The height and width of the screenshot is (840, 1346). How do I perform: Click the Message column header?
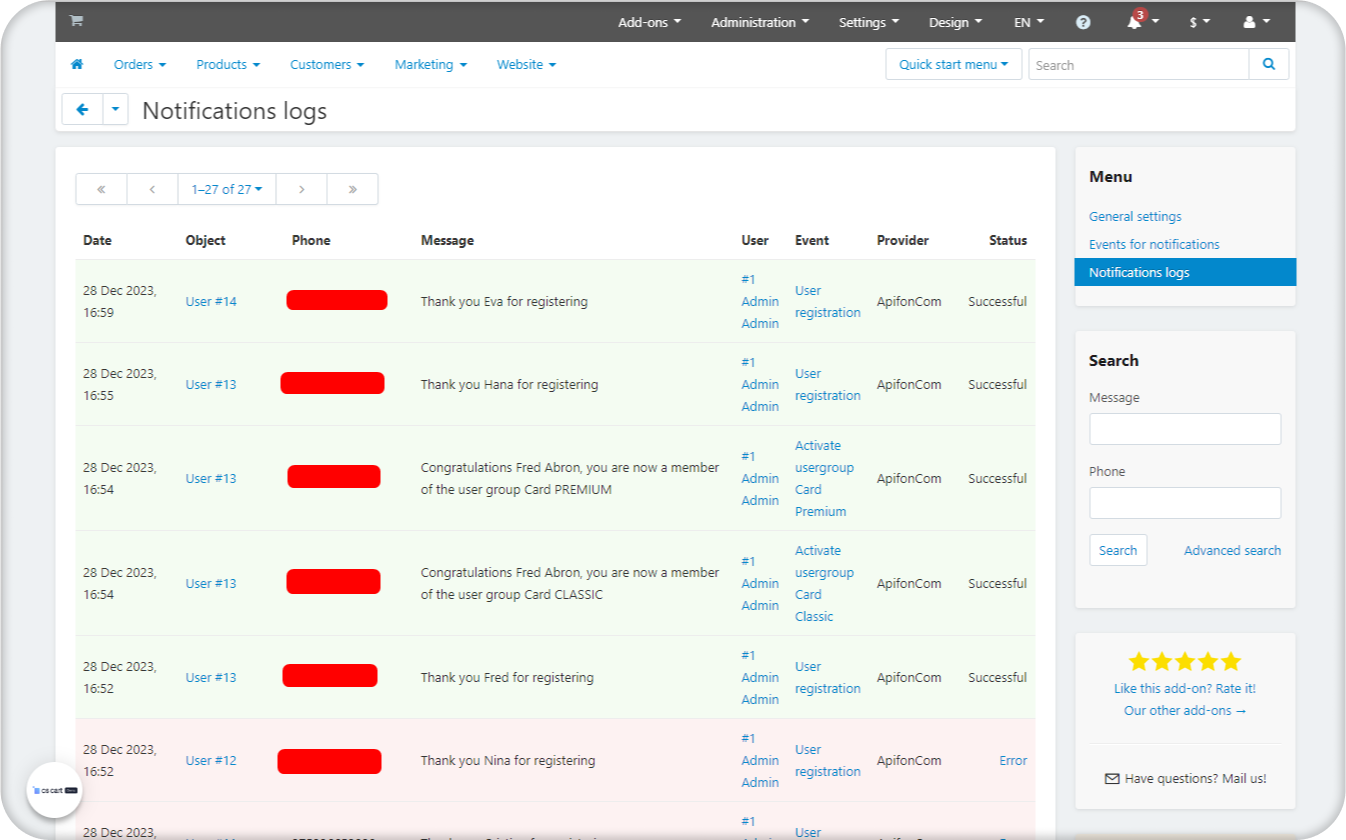tap(447, 240)
